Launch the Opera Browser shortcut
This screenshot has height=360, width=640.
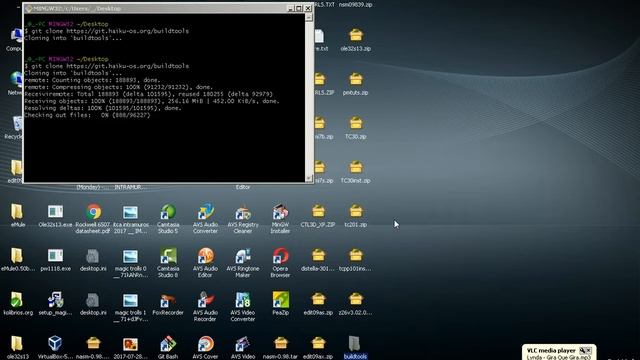(280, 262)
